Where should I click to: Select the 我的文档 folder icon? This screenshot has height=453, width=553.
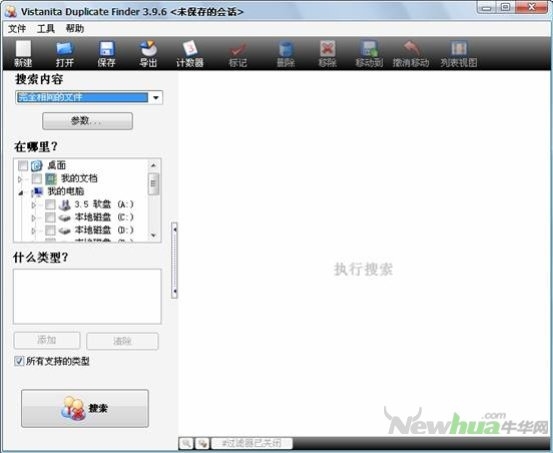coord(51,178)
